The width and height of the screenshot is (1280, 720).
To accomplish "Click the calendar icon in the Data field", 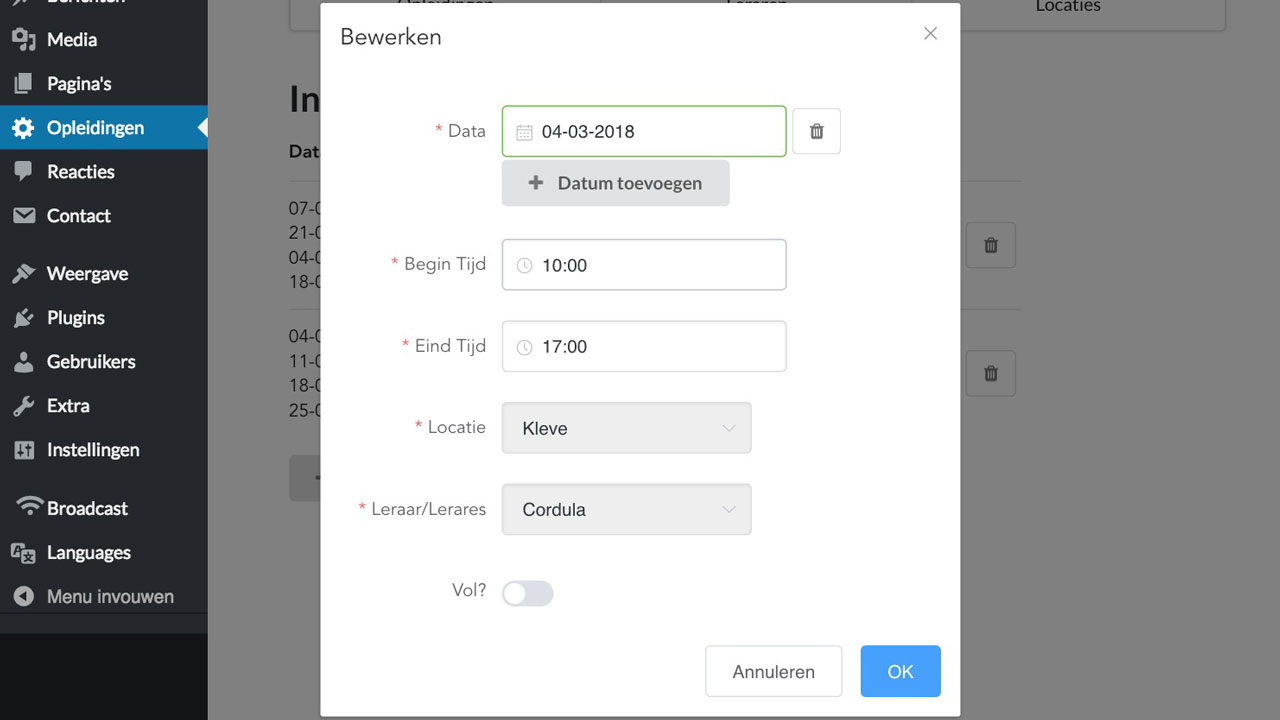I will point(524,132).
